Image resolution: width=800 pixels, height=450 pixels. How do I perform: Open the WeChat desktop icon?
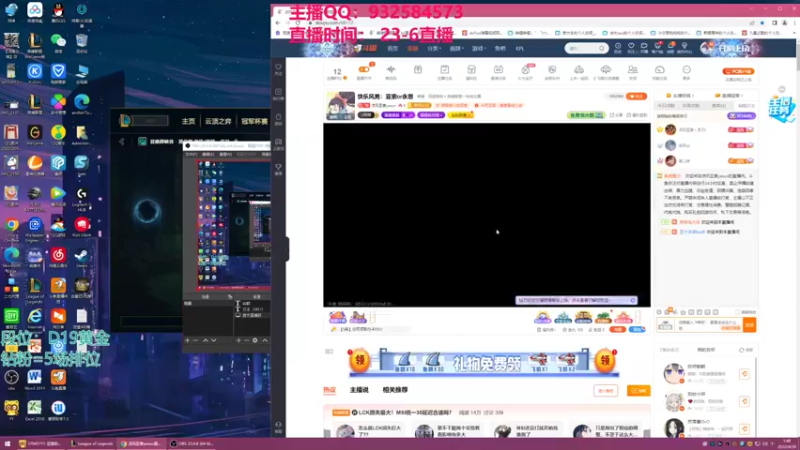[x=58, y=41]
